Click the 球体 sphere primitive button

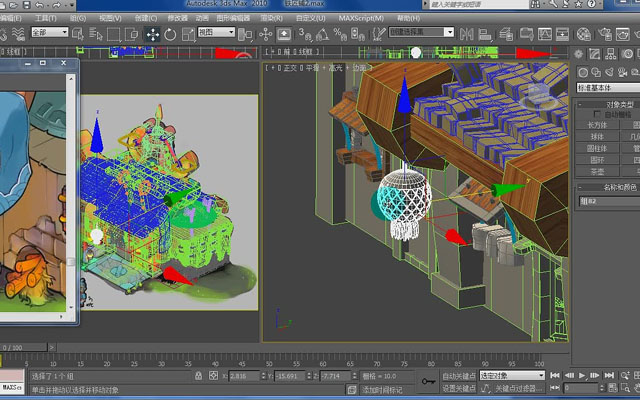(x=597, y=136)
